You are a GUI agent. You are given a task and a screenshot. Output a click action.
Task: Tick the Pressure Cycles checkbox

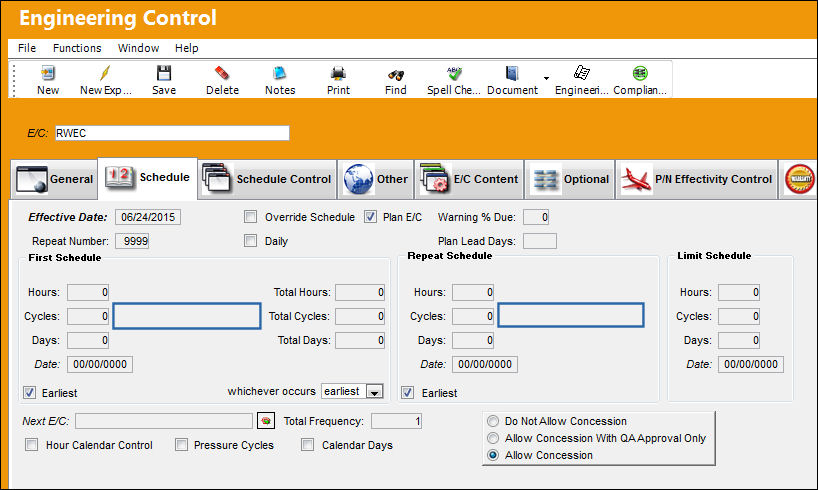182,445
